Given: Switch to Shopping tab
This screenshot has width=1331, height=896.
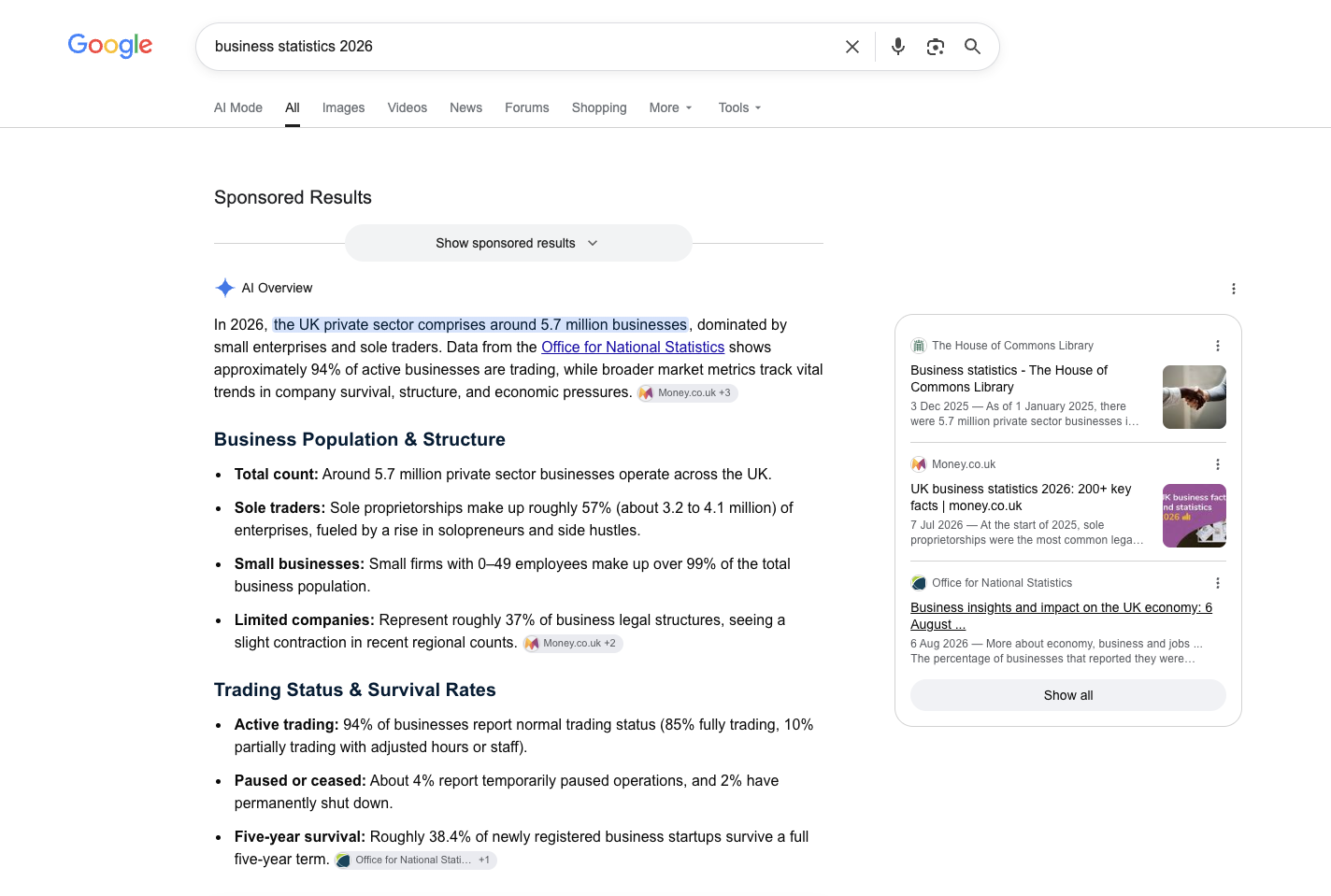Looking at the screenshot, I should (599, 107).
